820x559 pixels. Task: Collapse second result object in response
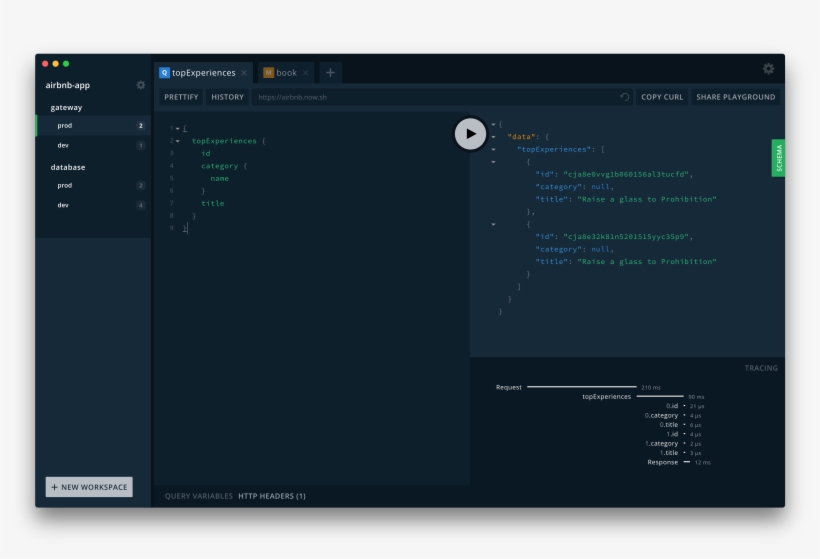point(493,224)
